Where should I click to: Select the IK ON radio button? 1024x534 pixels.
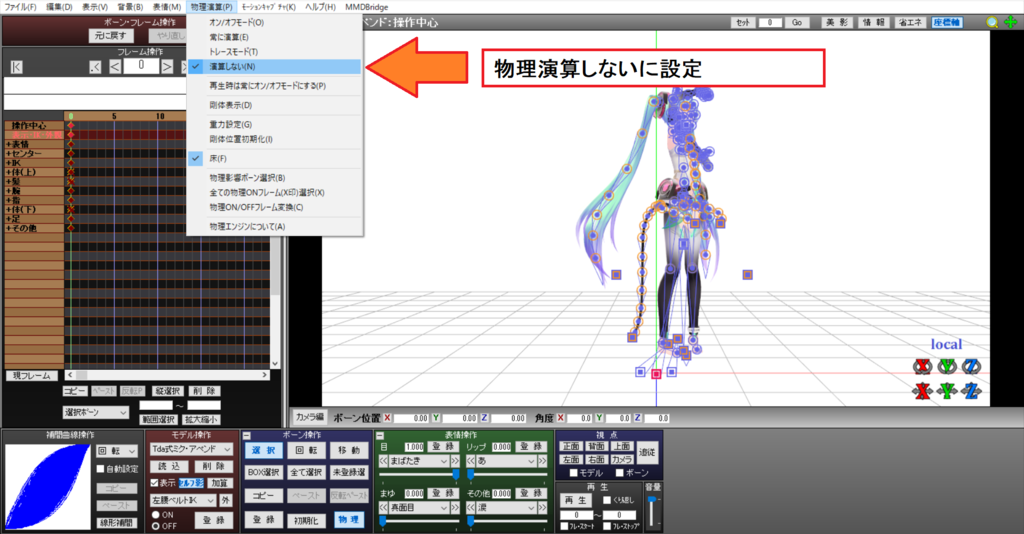(155, 515)
